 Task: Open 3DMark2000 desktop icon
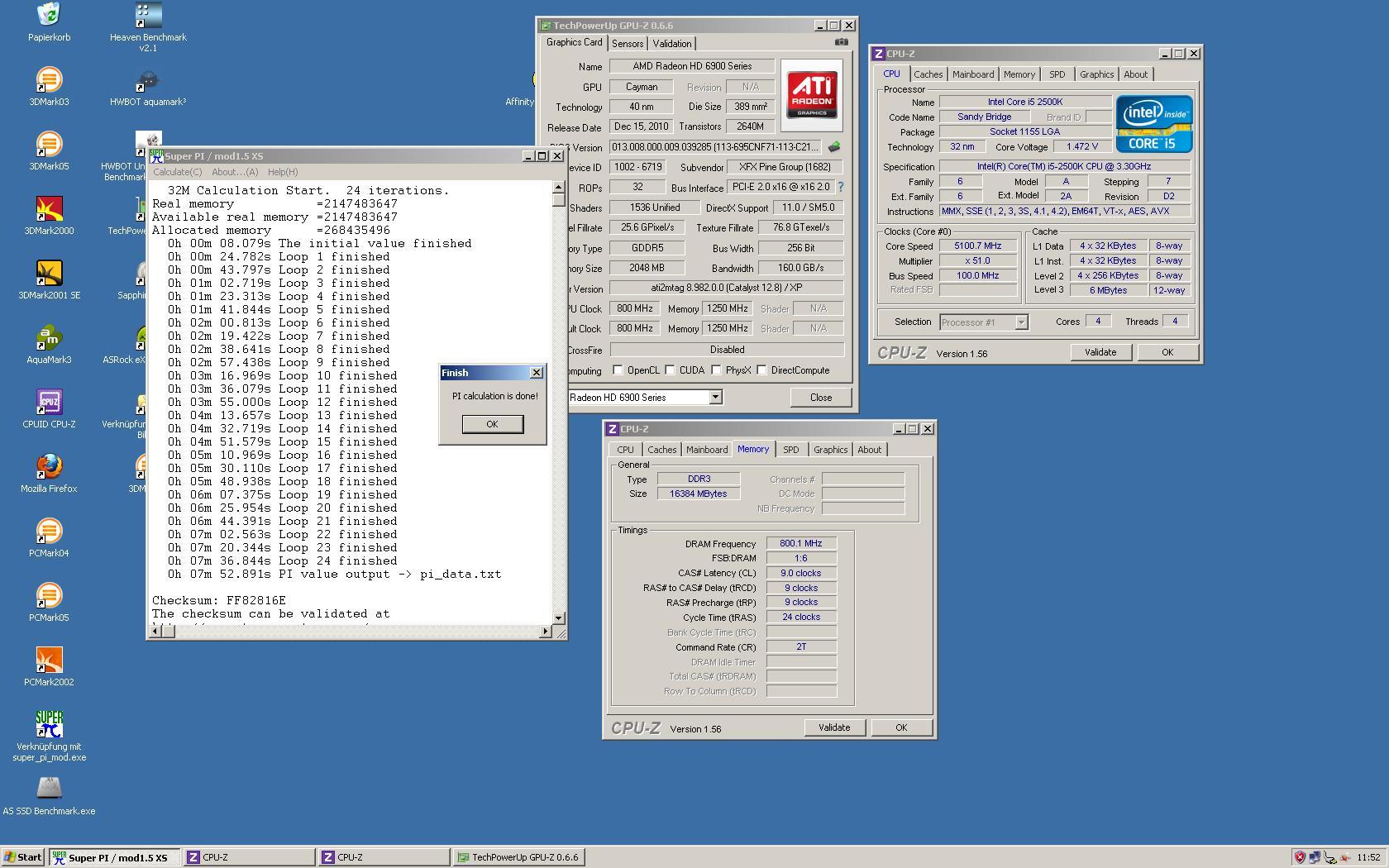tap(49, 208)
